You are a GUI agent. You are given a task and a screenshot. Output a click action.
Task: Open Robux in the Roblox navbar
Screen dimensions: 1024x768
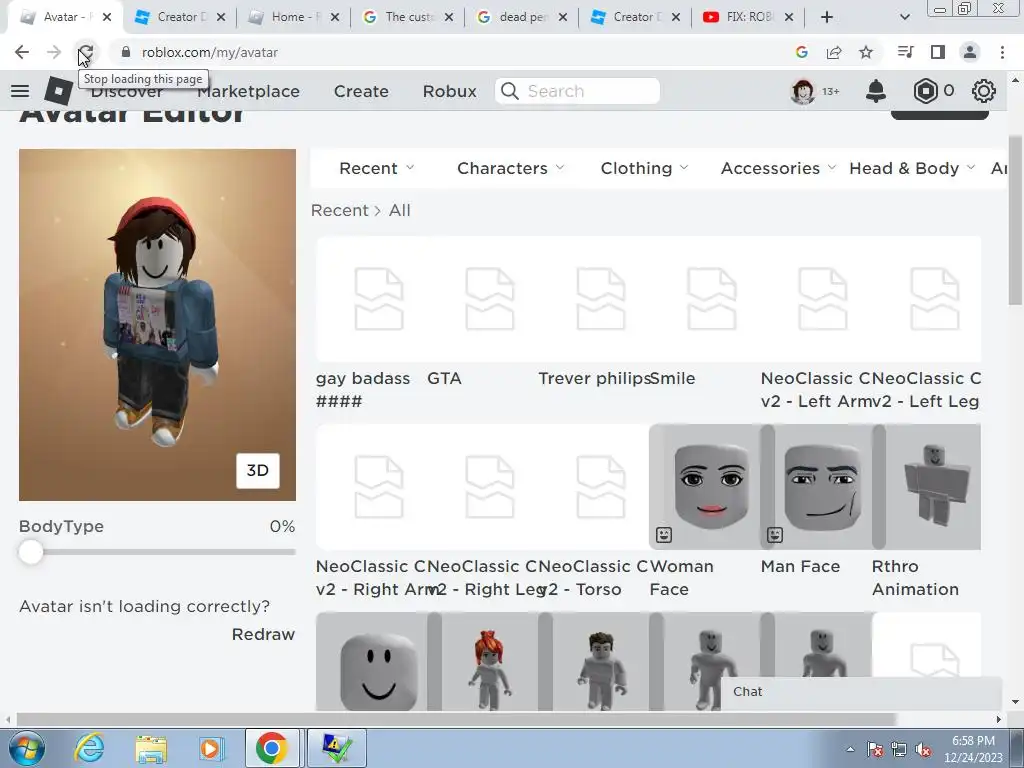(x=449, y=91)
